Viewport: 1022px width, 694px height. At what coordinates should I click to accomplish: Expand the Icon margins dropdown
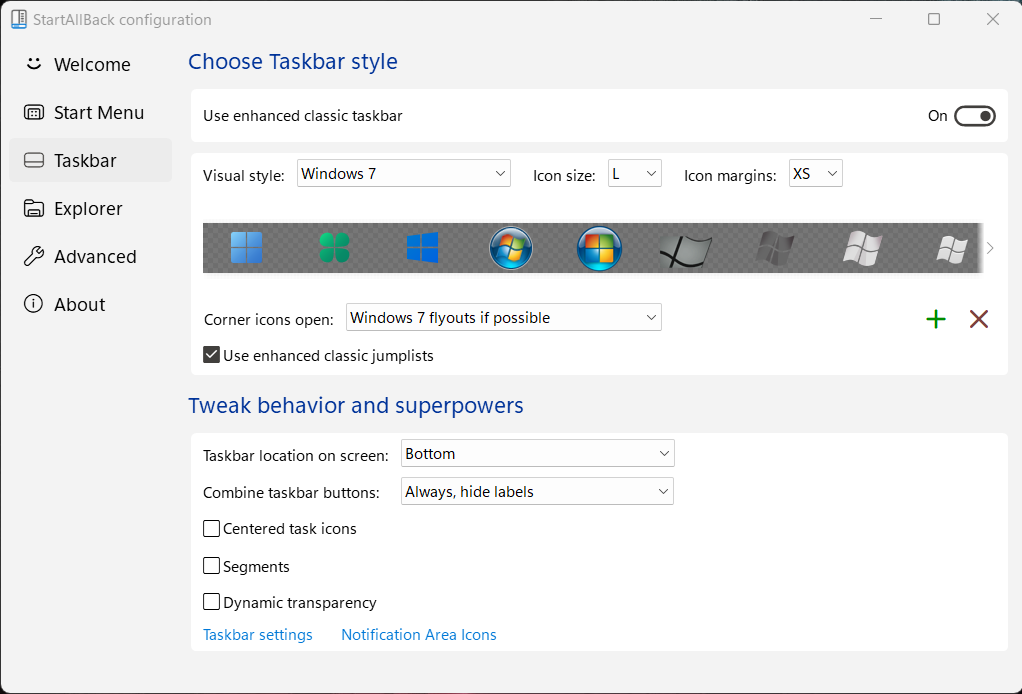[815, 173]
